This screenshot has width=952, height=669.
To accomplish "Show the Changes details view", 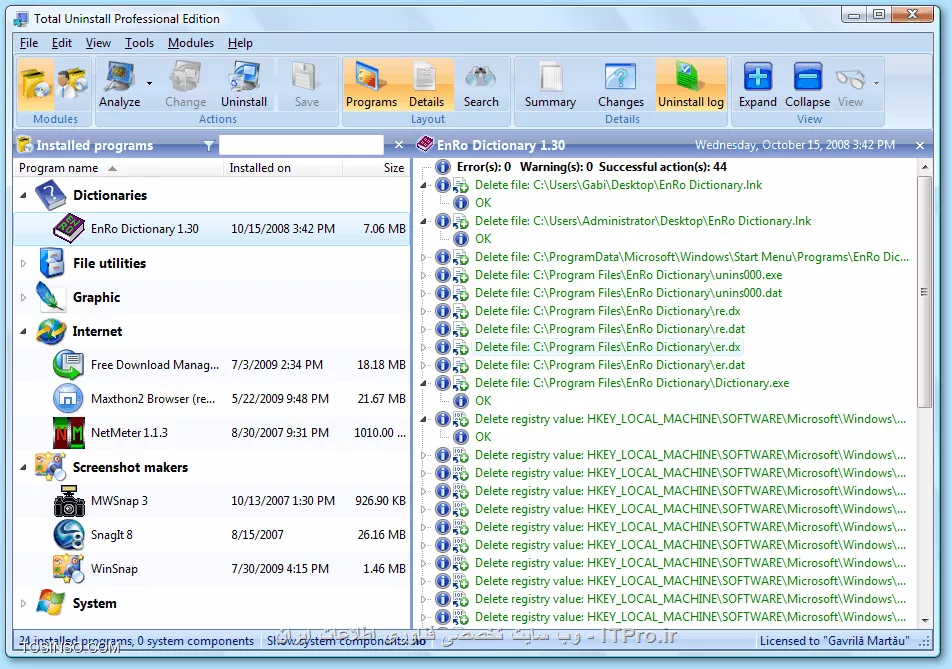I will click(620, 85).
